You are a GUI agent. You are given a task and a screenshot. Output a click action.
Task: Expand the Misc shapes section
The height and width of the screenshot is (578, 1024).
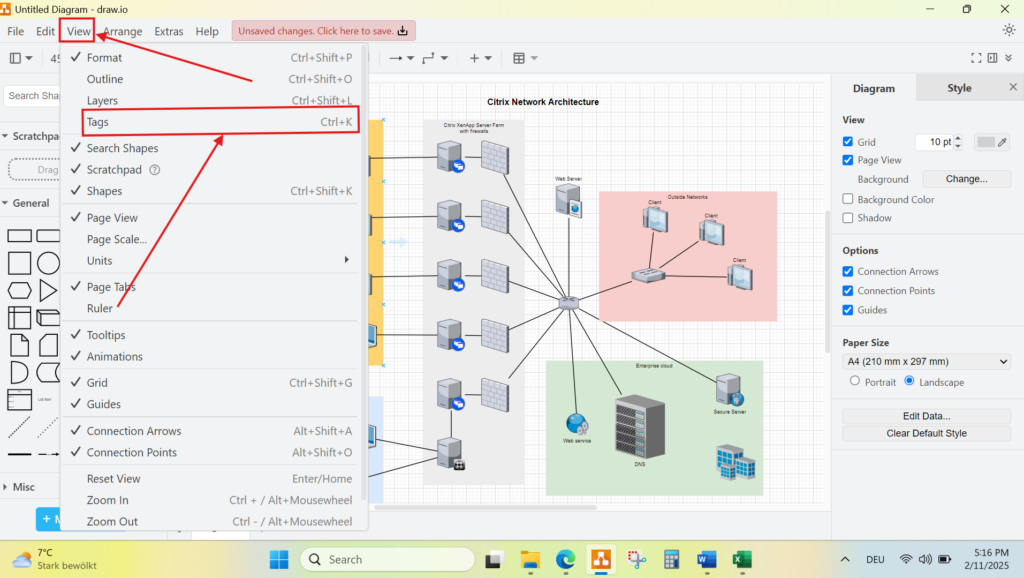point(24,487)
